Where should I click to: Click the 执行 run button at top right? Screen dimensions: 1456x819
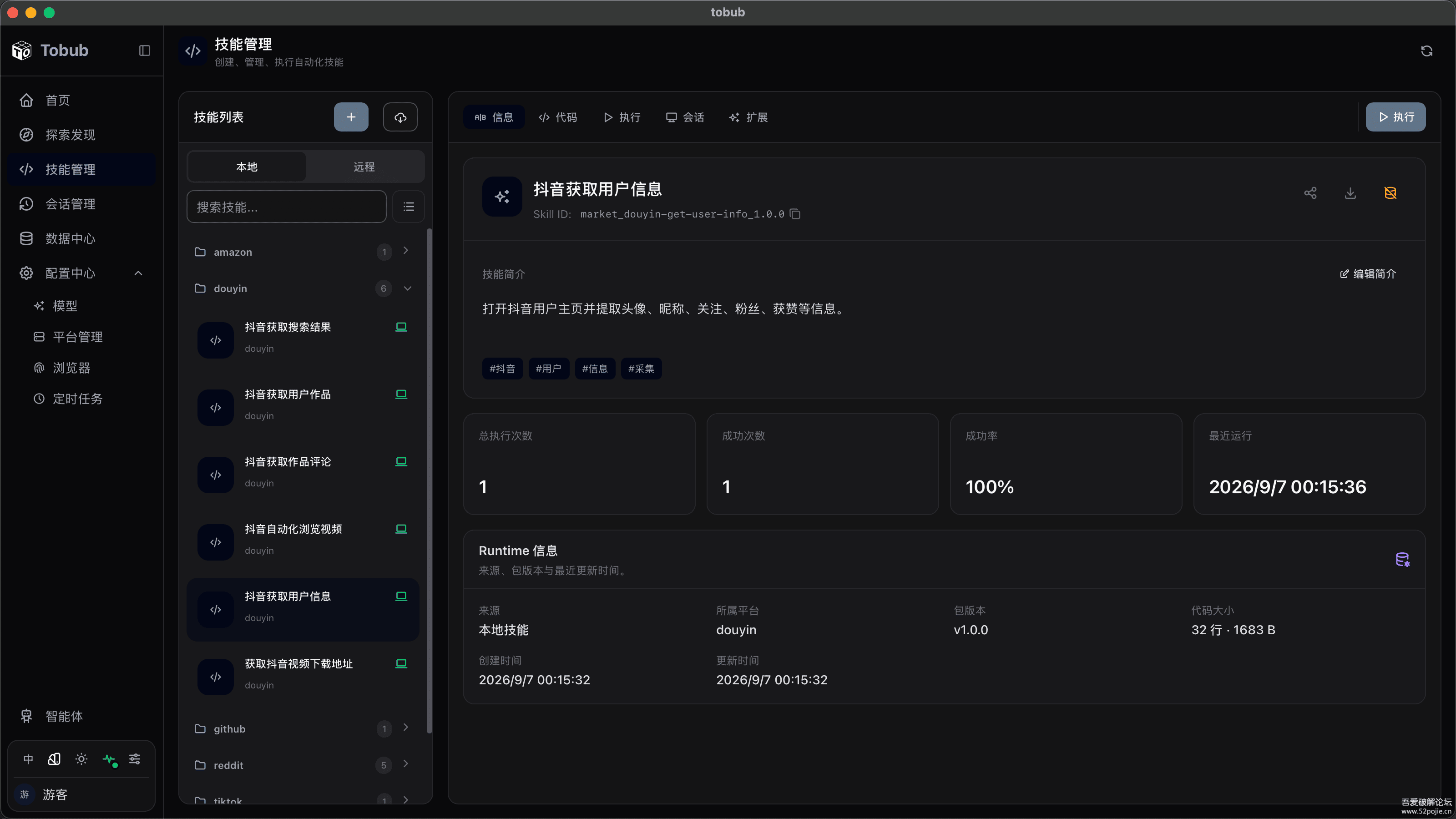(1395, 117)
